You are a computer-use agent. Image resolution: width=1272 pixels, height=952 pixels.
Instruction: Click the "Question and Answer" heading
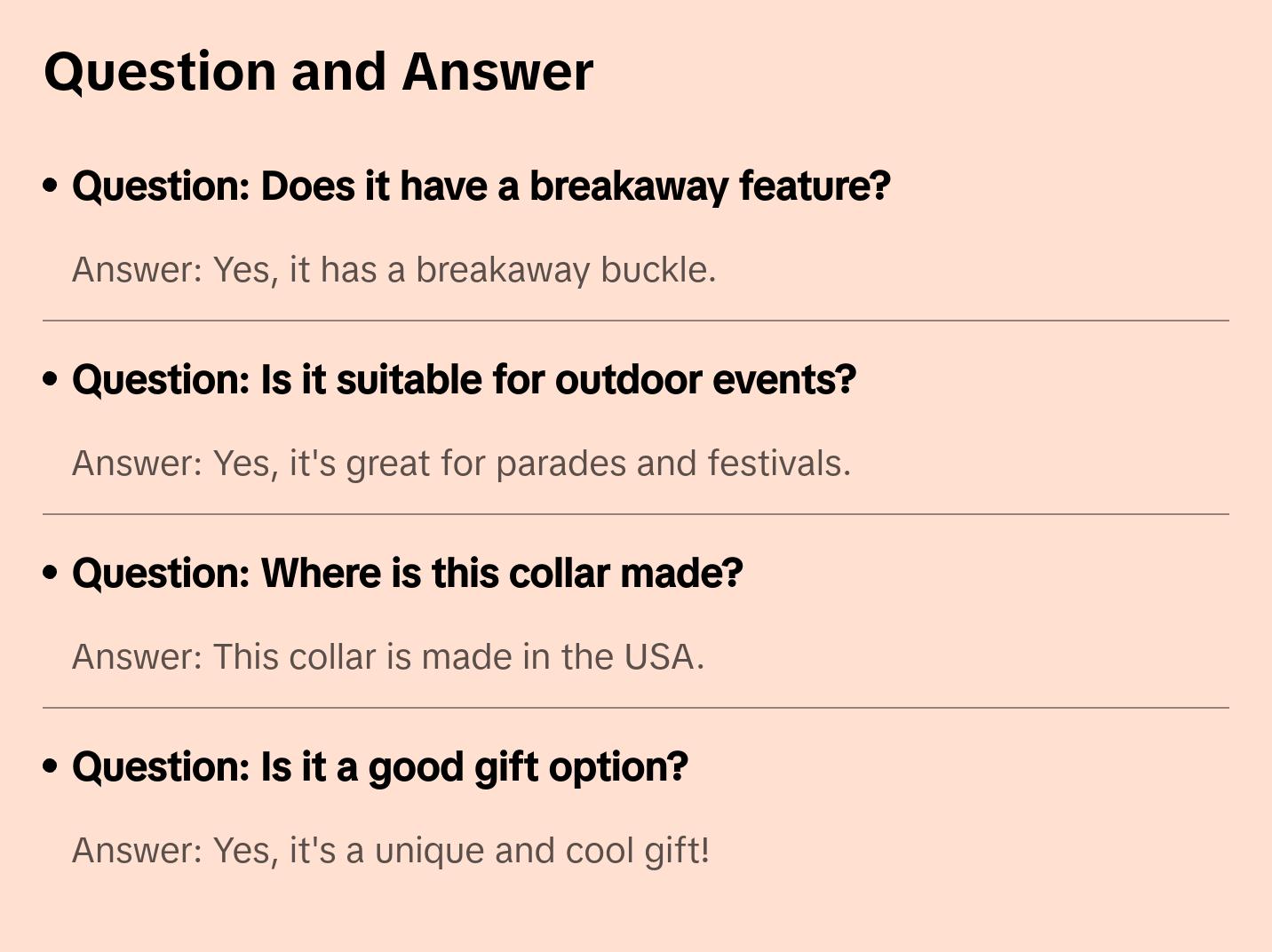318,71
